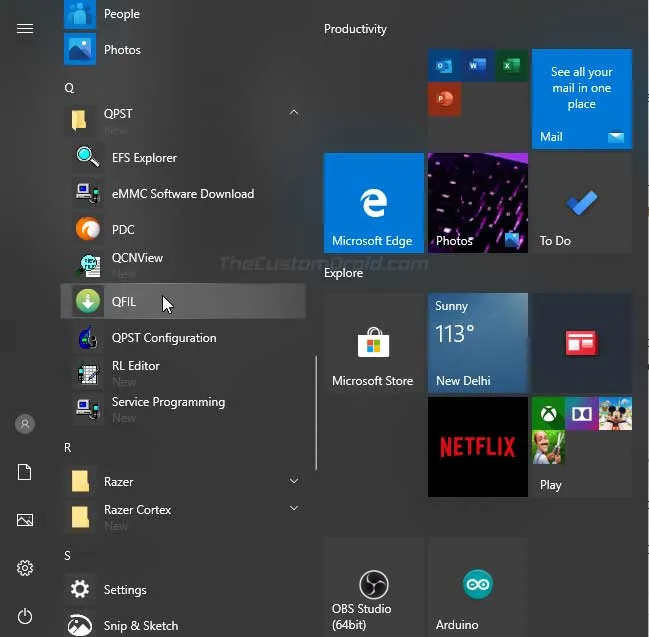This screenshot has height=637, width=649.
Task: Click the Play group label
Action: [550, 485]
